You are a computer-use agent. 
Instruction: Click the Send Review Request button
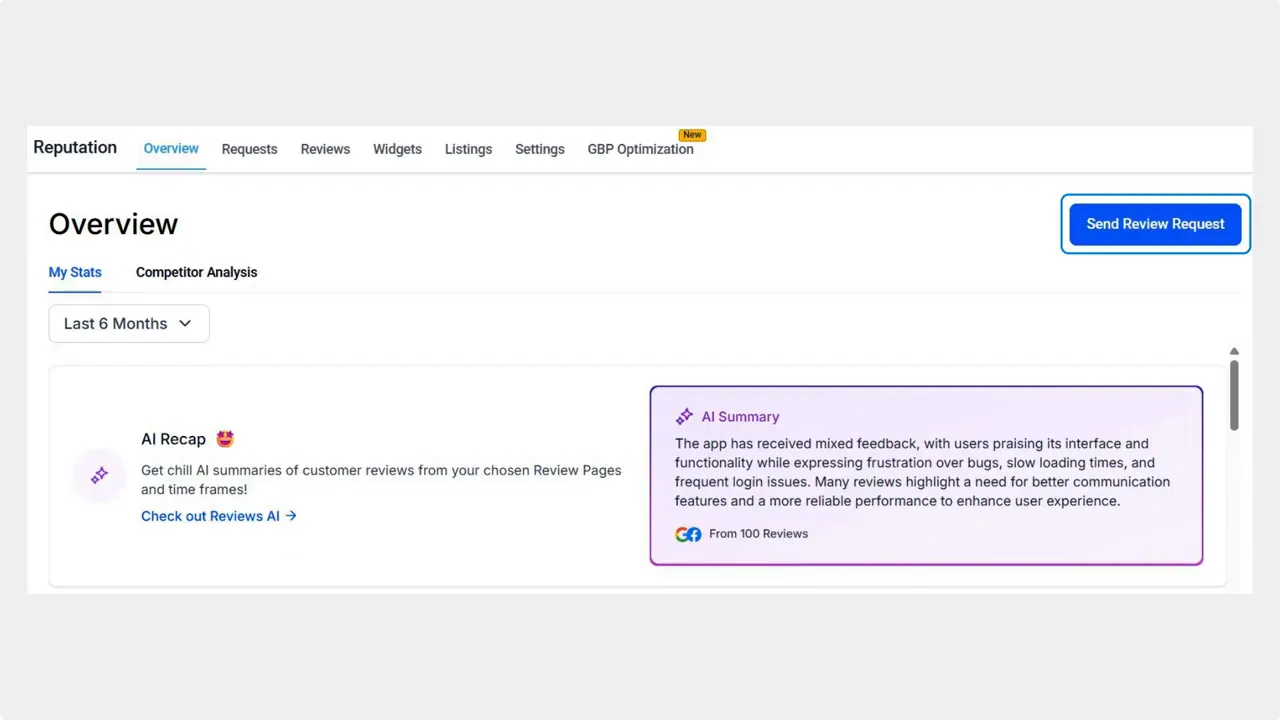(x=1155, y=223)
